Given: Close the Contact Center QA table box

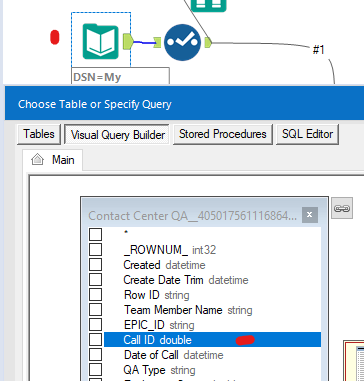Looking at the screenshot, I should 310,215.
